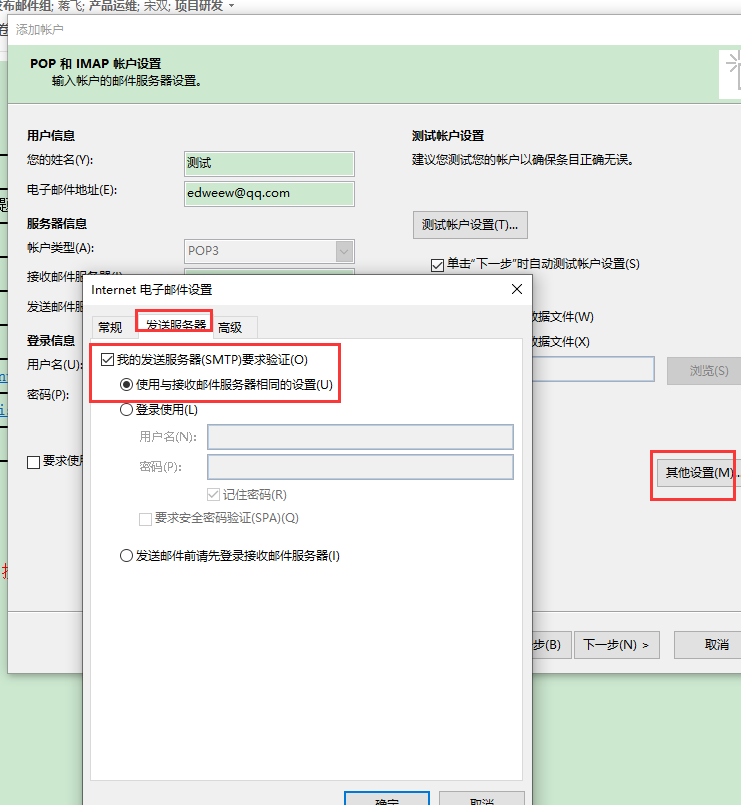Close the Internet 电子邮件设置 dialog
This screenshot has height=805, width=741.
[x=517, y=290]
